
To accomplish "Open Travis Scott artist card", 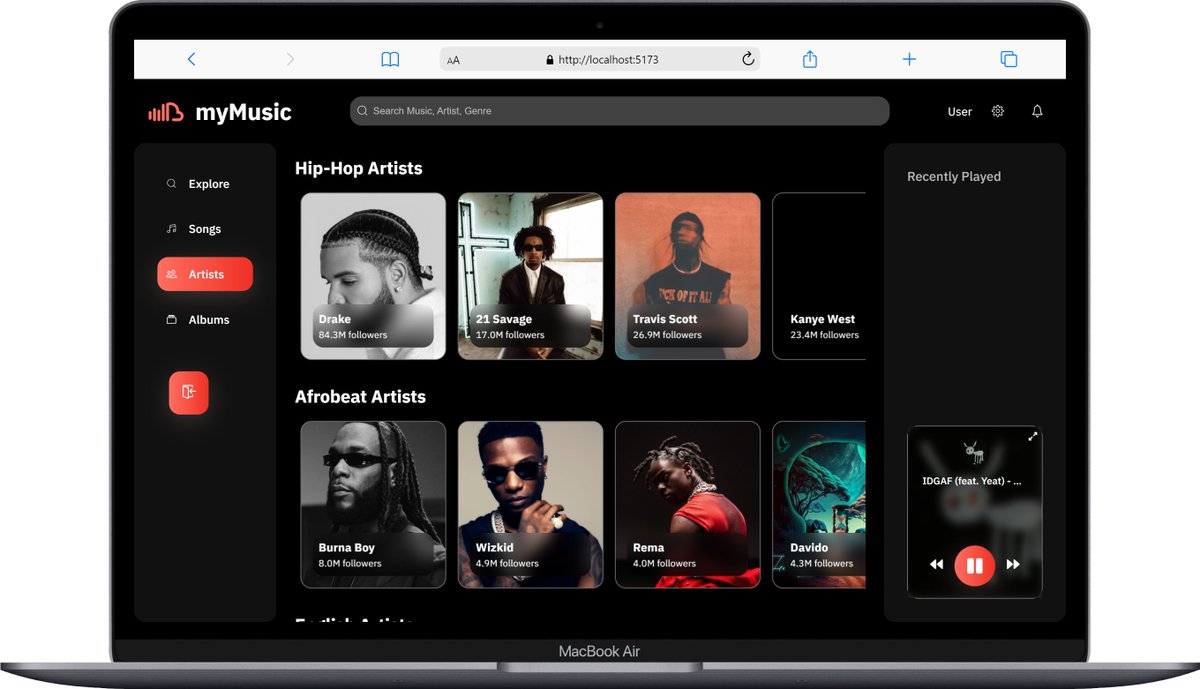I will (687, 276).
